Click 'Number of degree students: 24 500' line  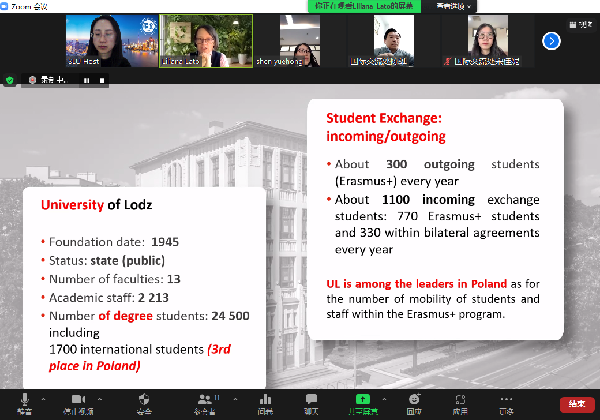click(149, 316)
